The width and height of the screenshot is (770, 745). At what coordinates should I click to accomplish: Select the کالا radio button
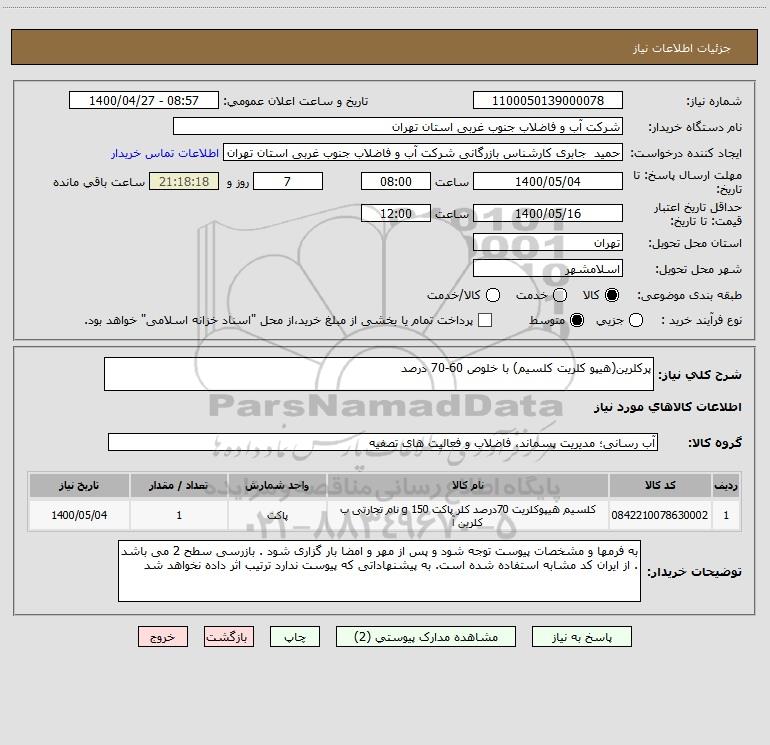612,295
